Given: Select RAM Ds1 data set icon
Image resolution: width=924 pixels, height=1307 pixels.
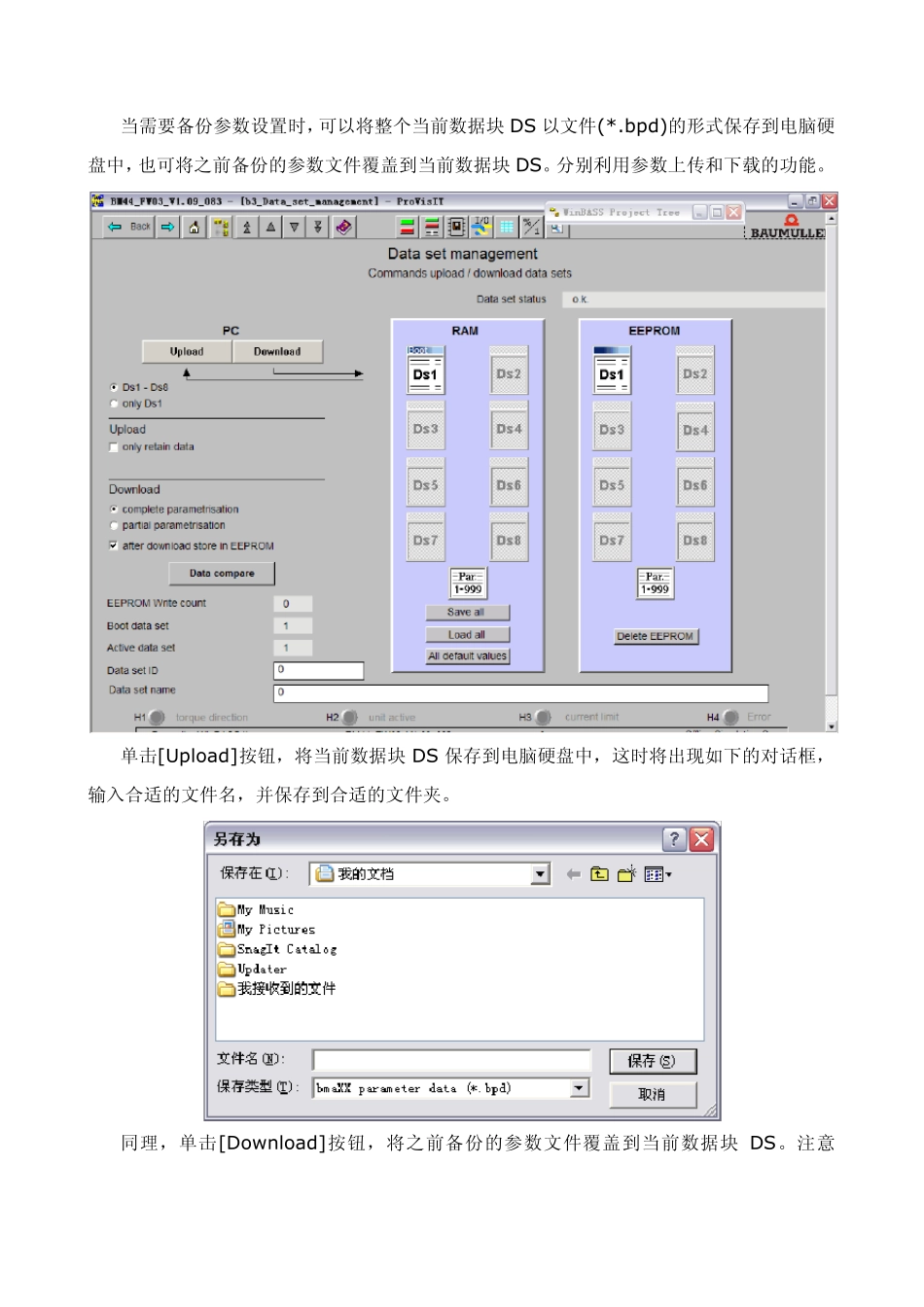Looking at the screenshot, I should [425, 371].
